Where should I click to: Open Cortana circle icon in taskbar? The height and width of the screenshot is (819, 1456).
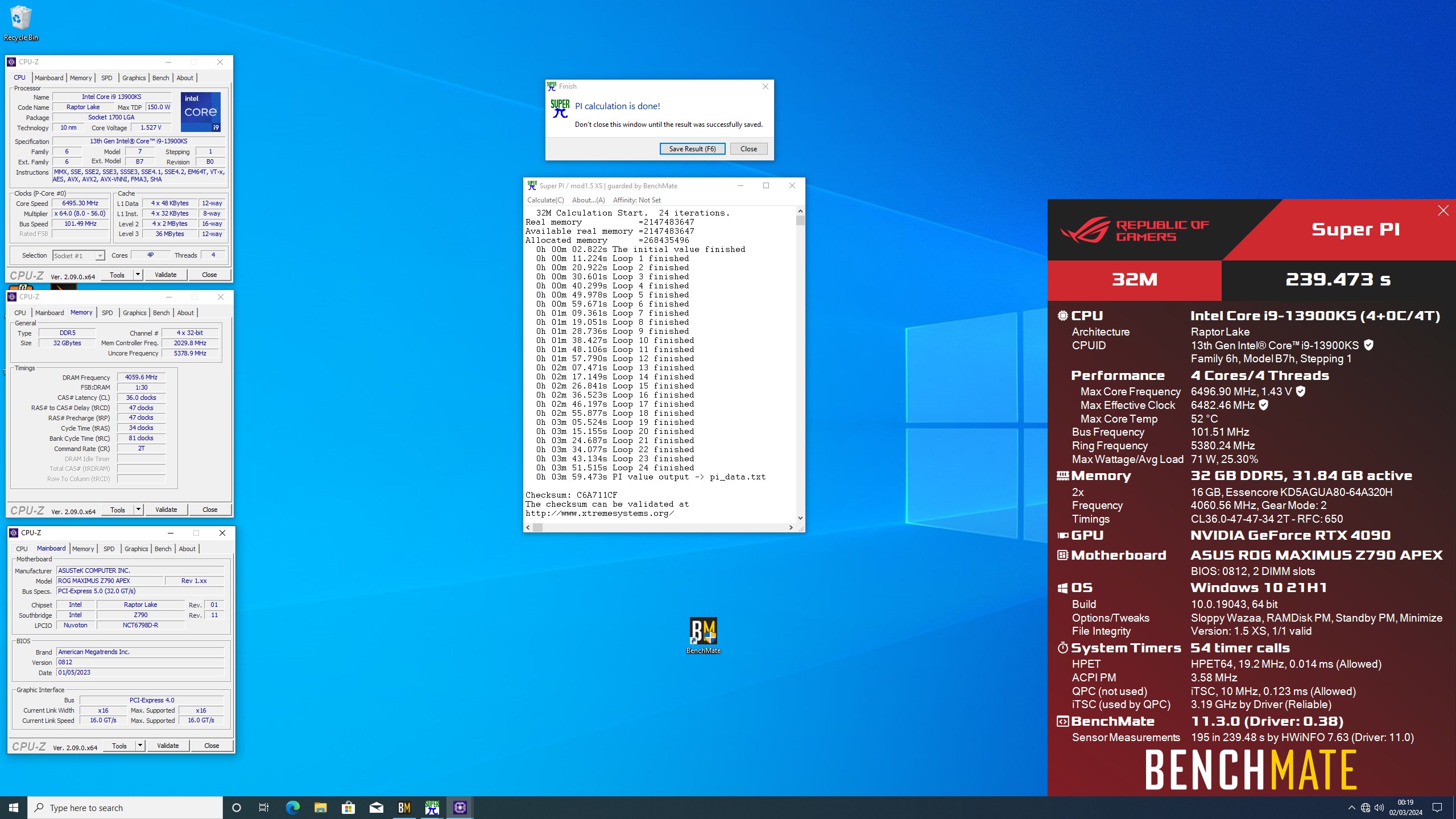coord(237,808)
